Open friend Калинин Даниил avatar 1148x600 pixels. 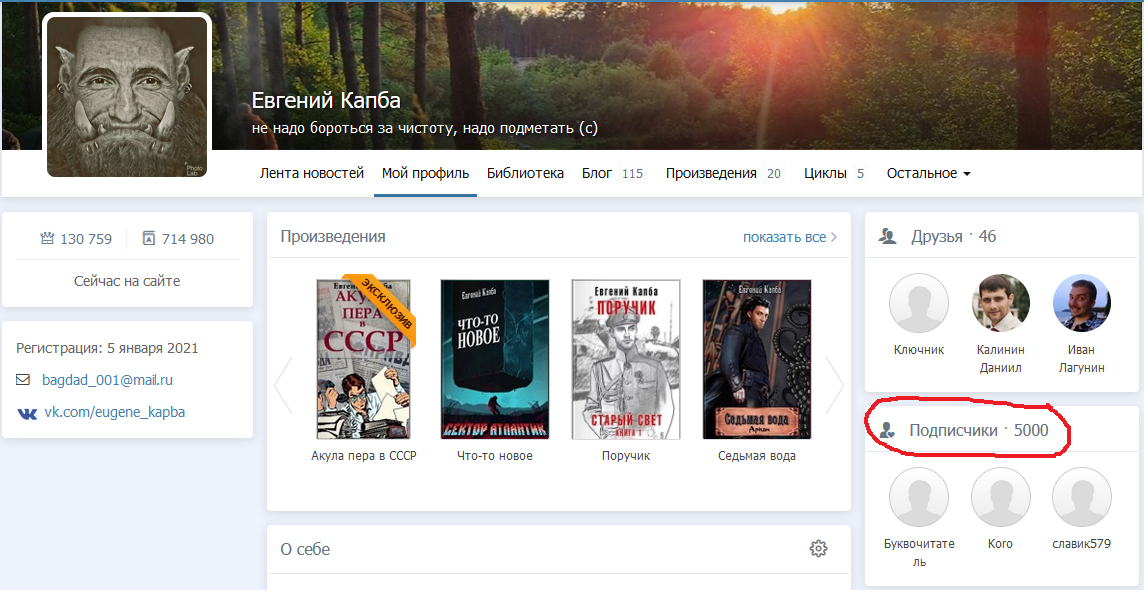point(1001,302)
